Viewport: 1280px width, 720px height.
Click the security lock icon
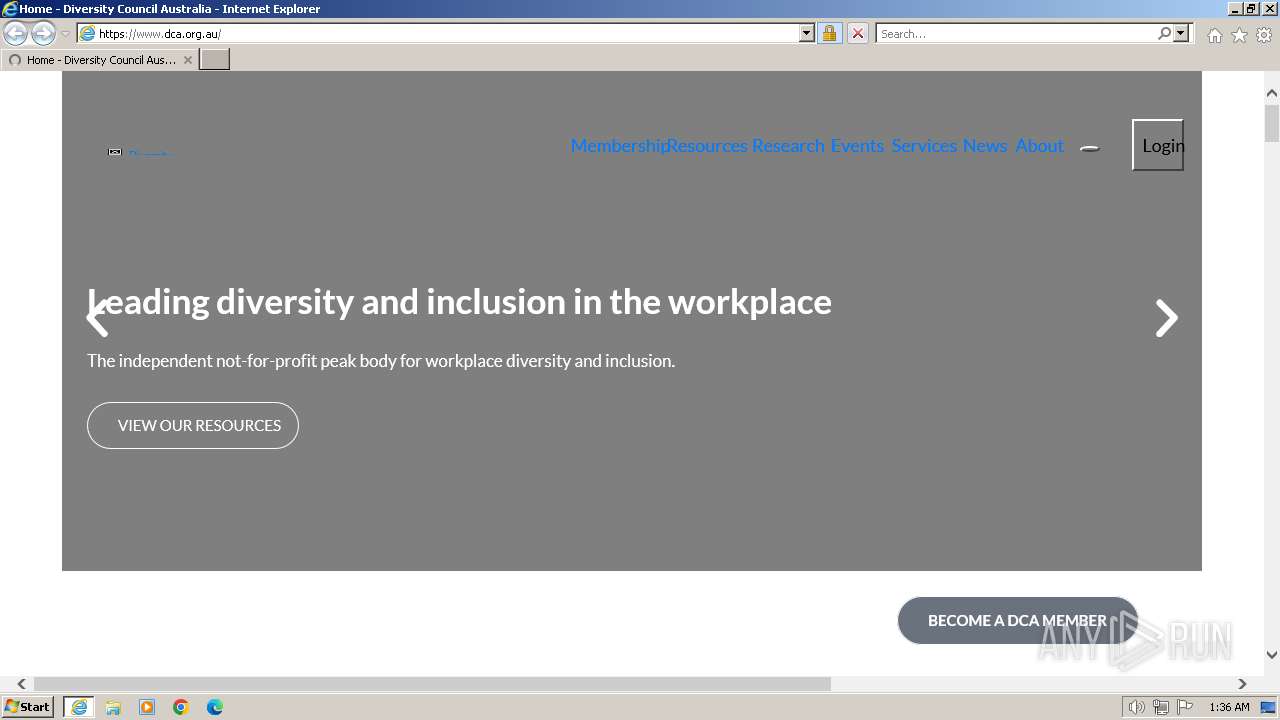pyautogui.click(x=829, y=33)
